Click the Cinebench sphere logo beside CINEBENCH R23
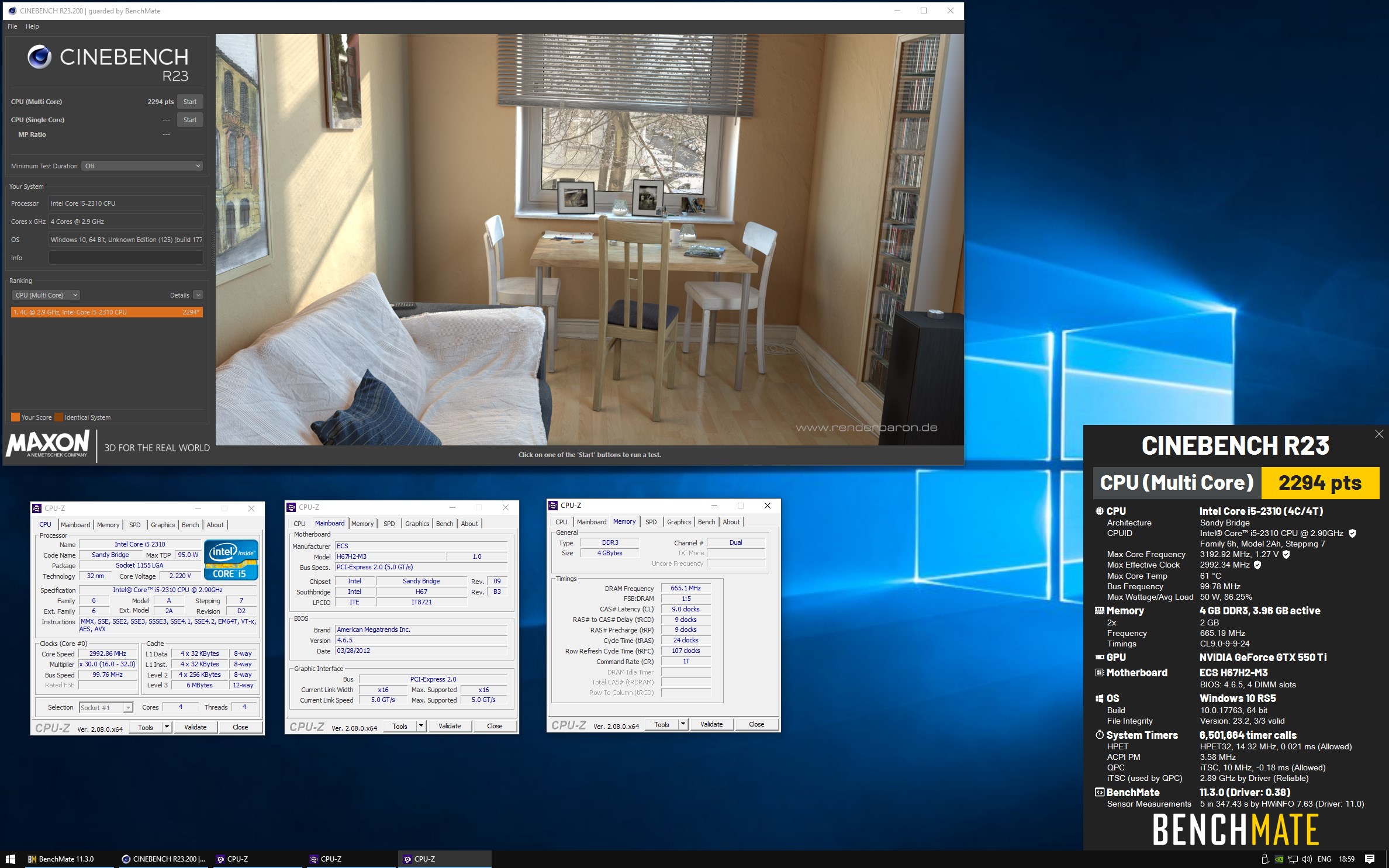The width and height of the screenshot is (1389, 868). click(x=40, y=57)
